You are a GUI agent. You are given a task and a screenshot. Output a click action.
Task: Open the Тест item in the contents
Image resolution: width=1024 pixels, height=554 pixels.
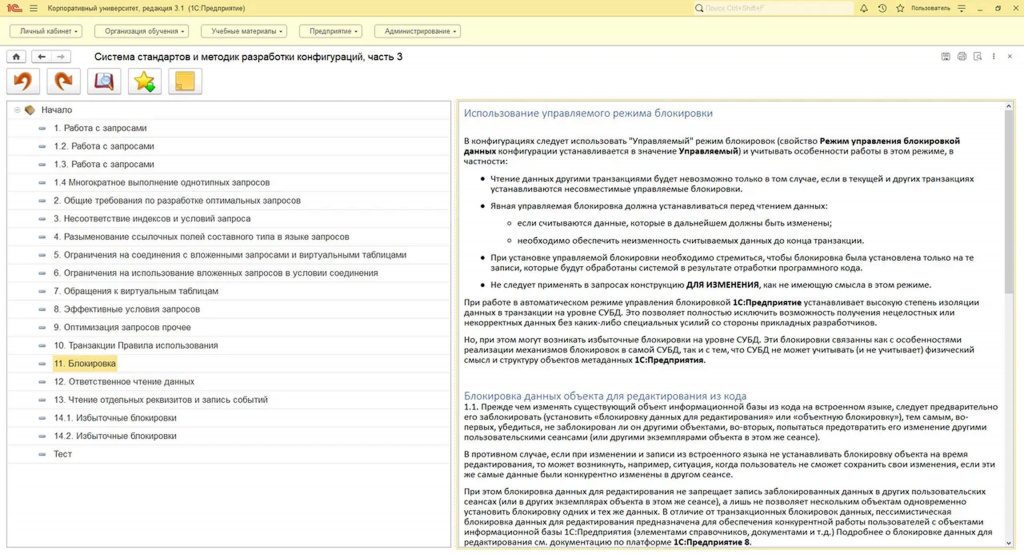(x=63, y=454)
